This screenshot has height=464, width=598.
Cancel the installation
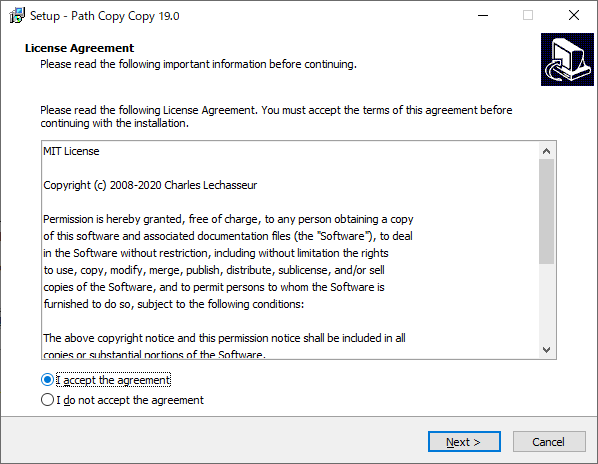tap(549, 442)
